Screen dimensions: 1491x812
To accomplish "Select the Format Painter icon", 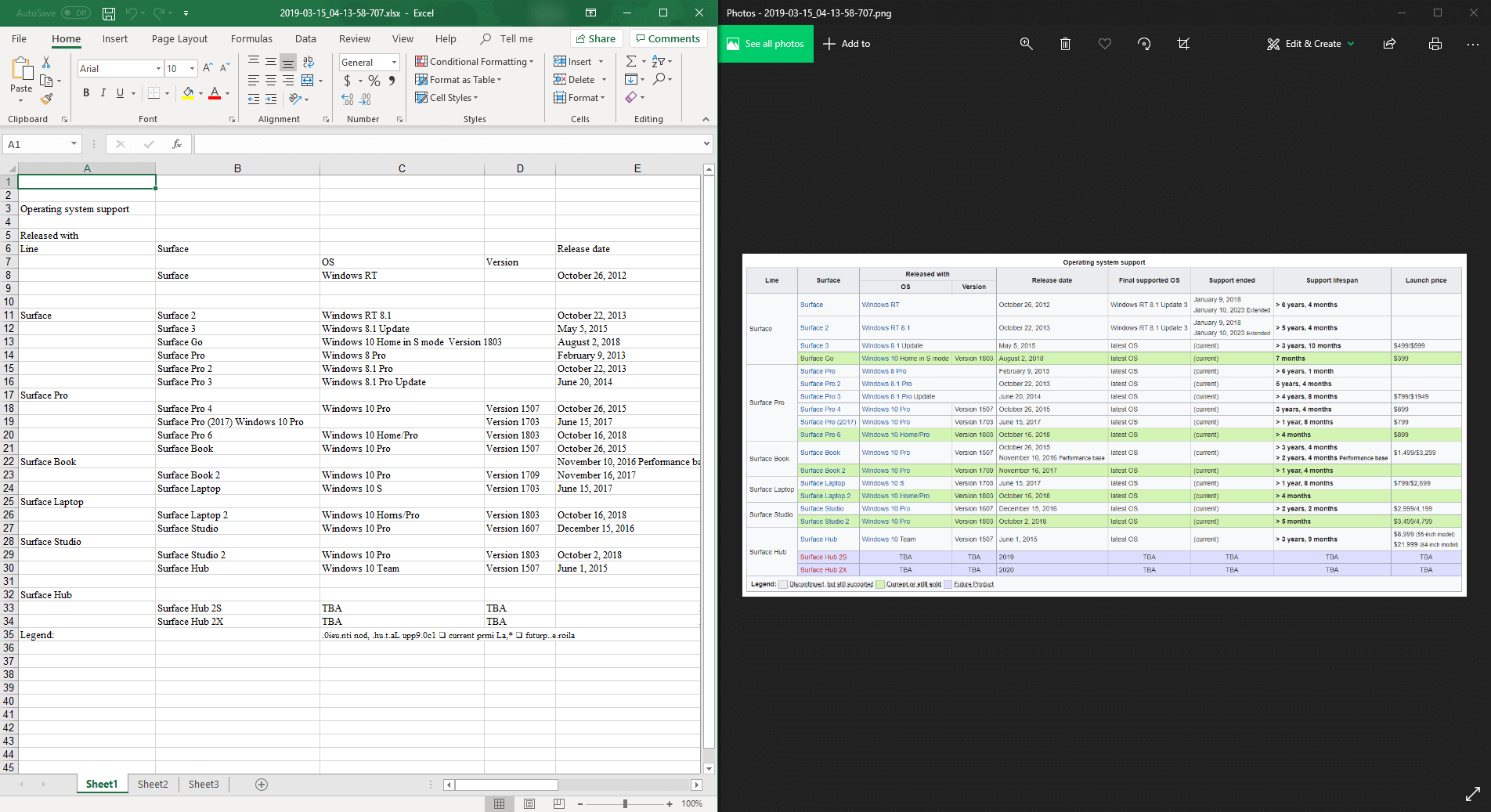I will (47, 100).
